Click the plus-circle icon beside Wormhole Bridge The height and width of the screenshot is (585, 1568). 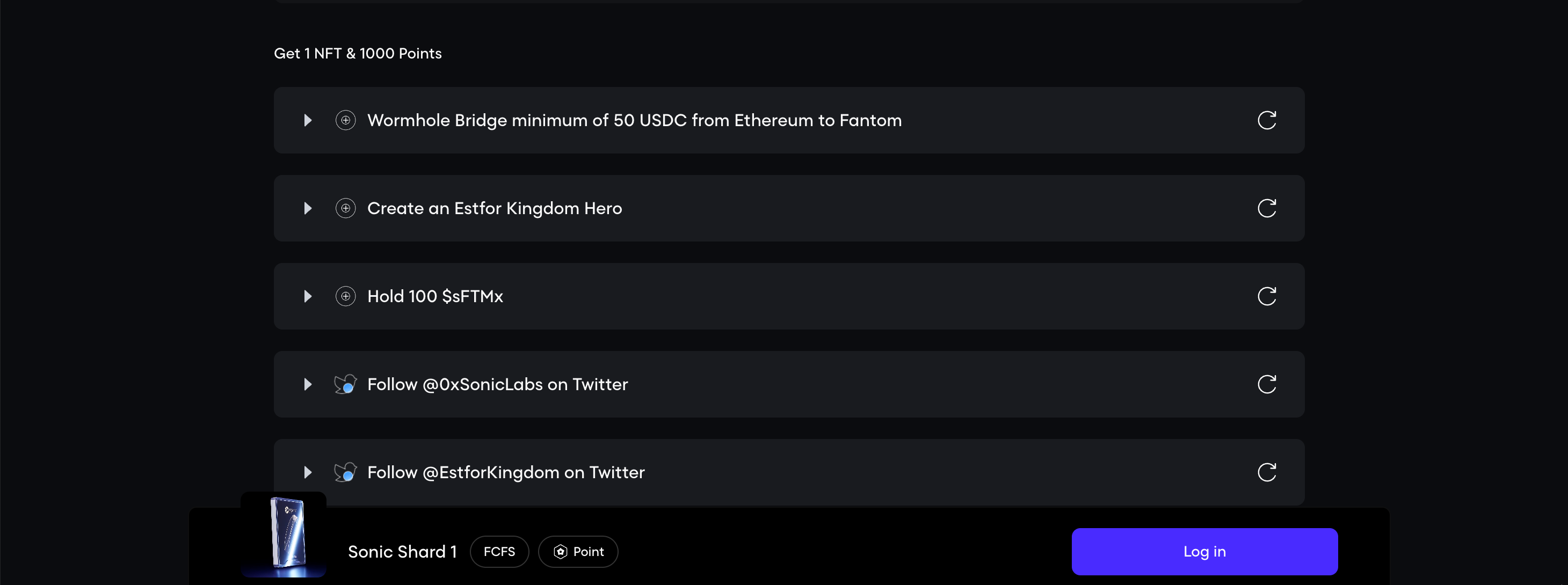point(345,120)
